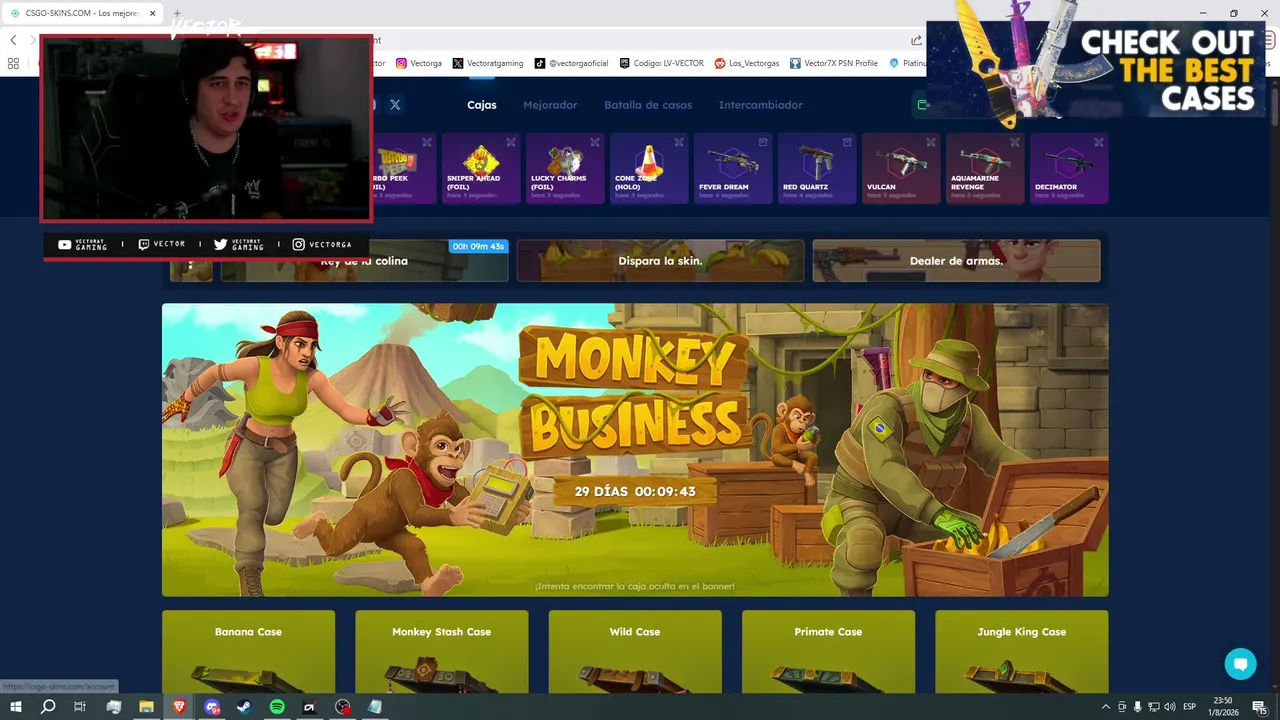Image resolution: width=1280 pixels, height=720 pixels.
Task: Launch File Explorer from the taskbar
Action: tap(146, 707)
